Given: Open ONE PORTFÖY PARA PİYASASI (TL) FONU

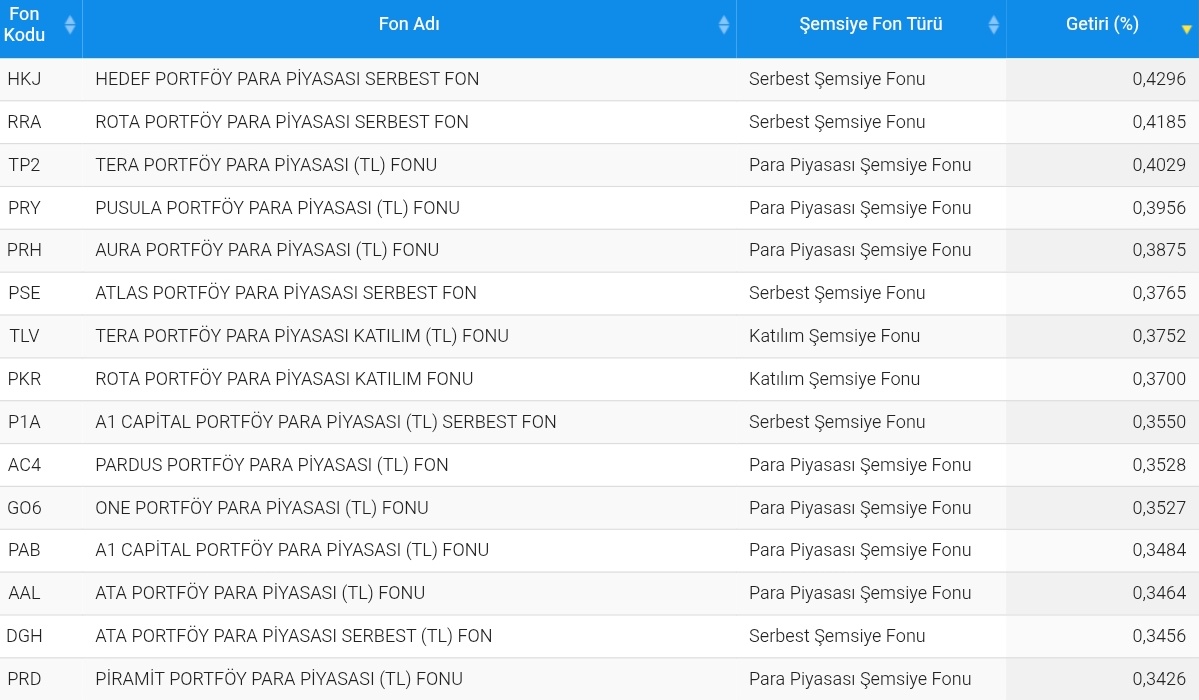Looking at the screenshot, I should coord(262,507).
